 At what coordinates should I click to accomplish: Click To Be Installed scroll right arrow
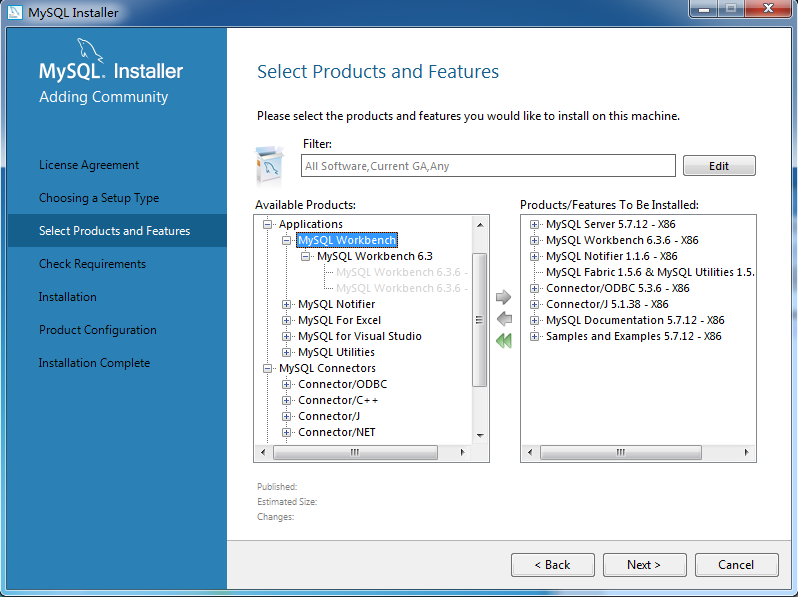point(746,452)
